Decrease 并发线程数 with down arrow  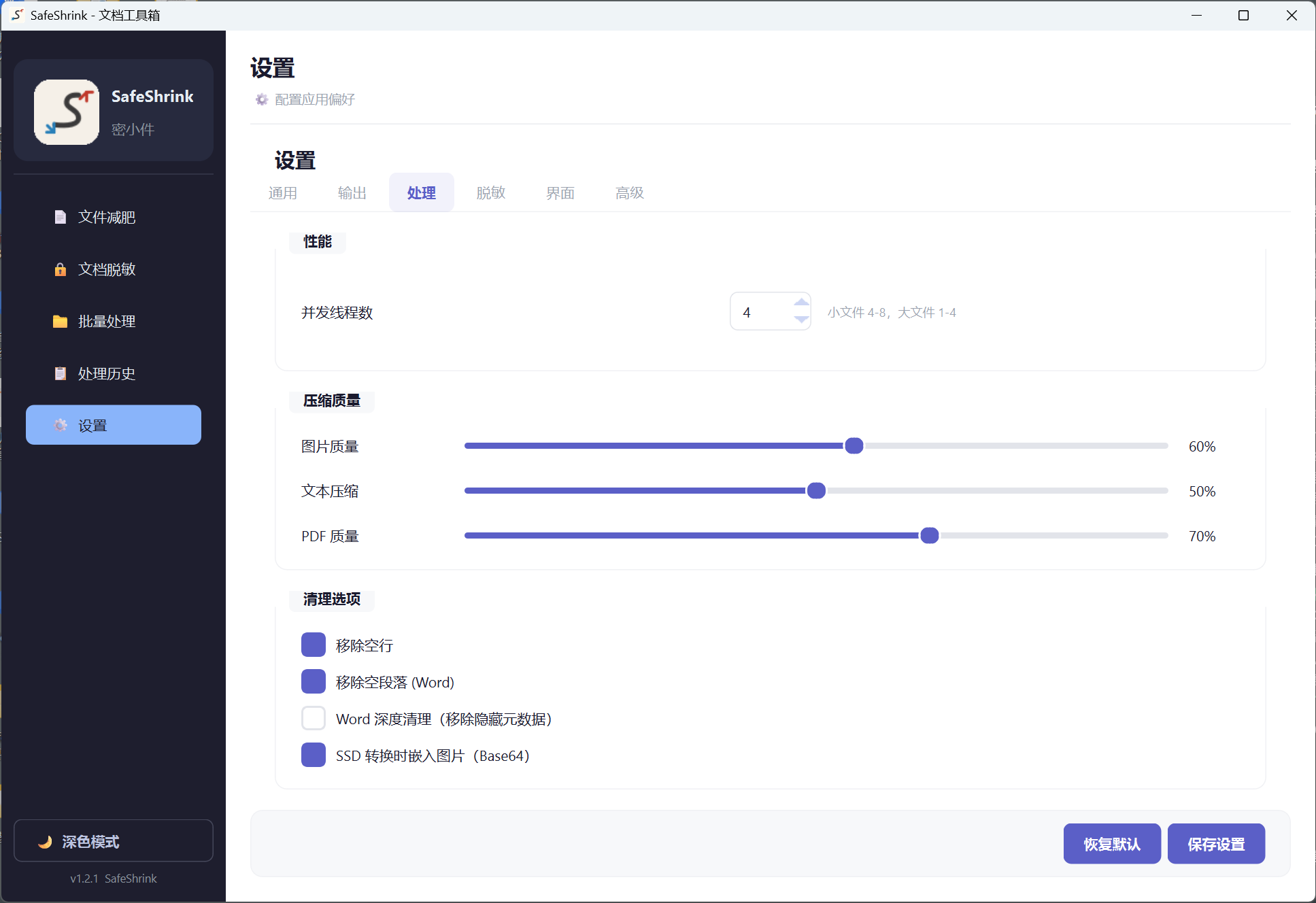(x=801, y=320)
